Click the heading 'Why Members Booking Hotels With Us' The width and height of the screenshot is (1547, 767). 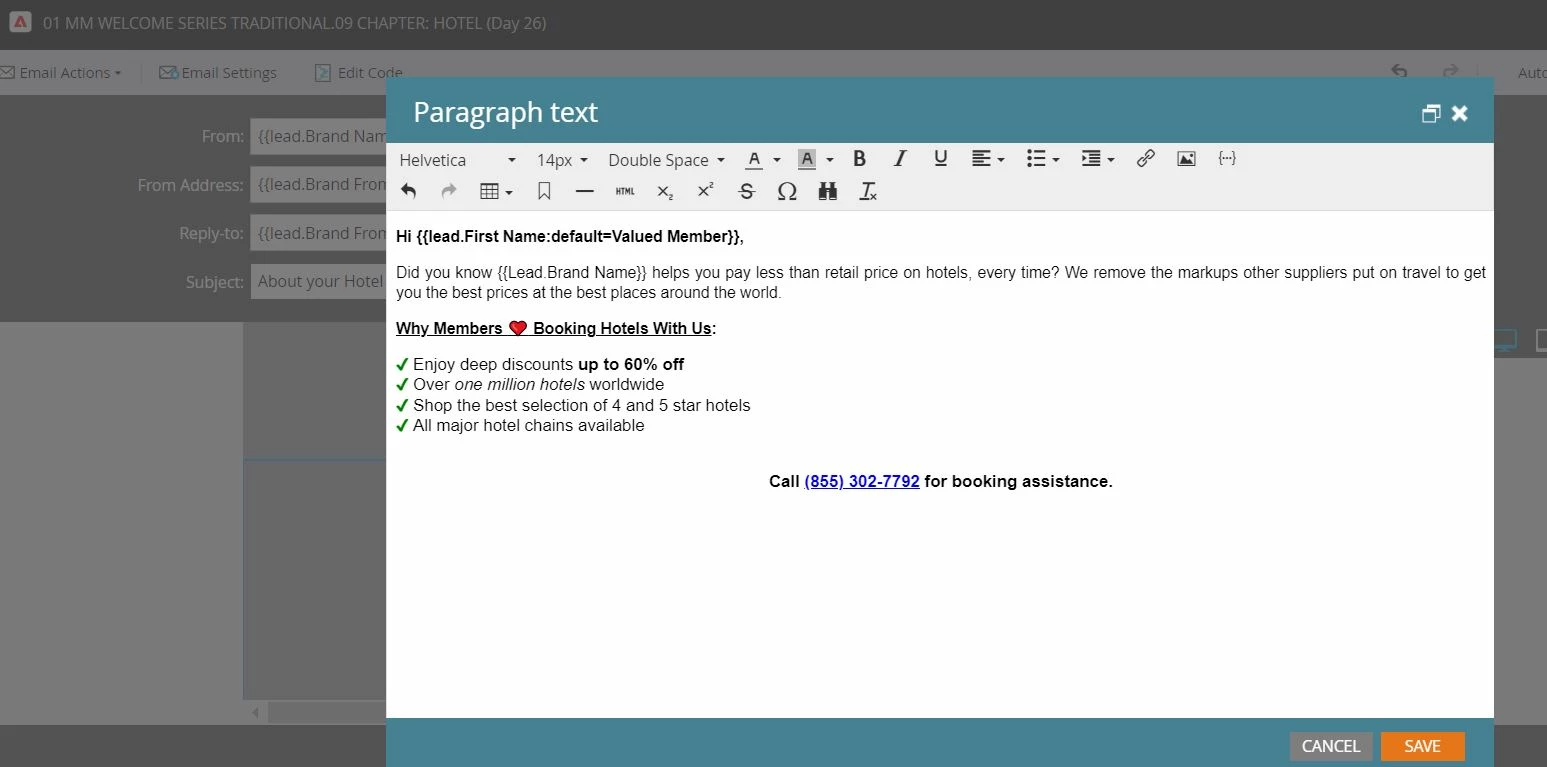(556, 328)
